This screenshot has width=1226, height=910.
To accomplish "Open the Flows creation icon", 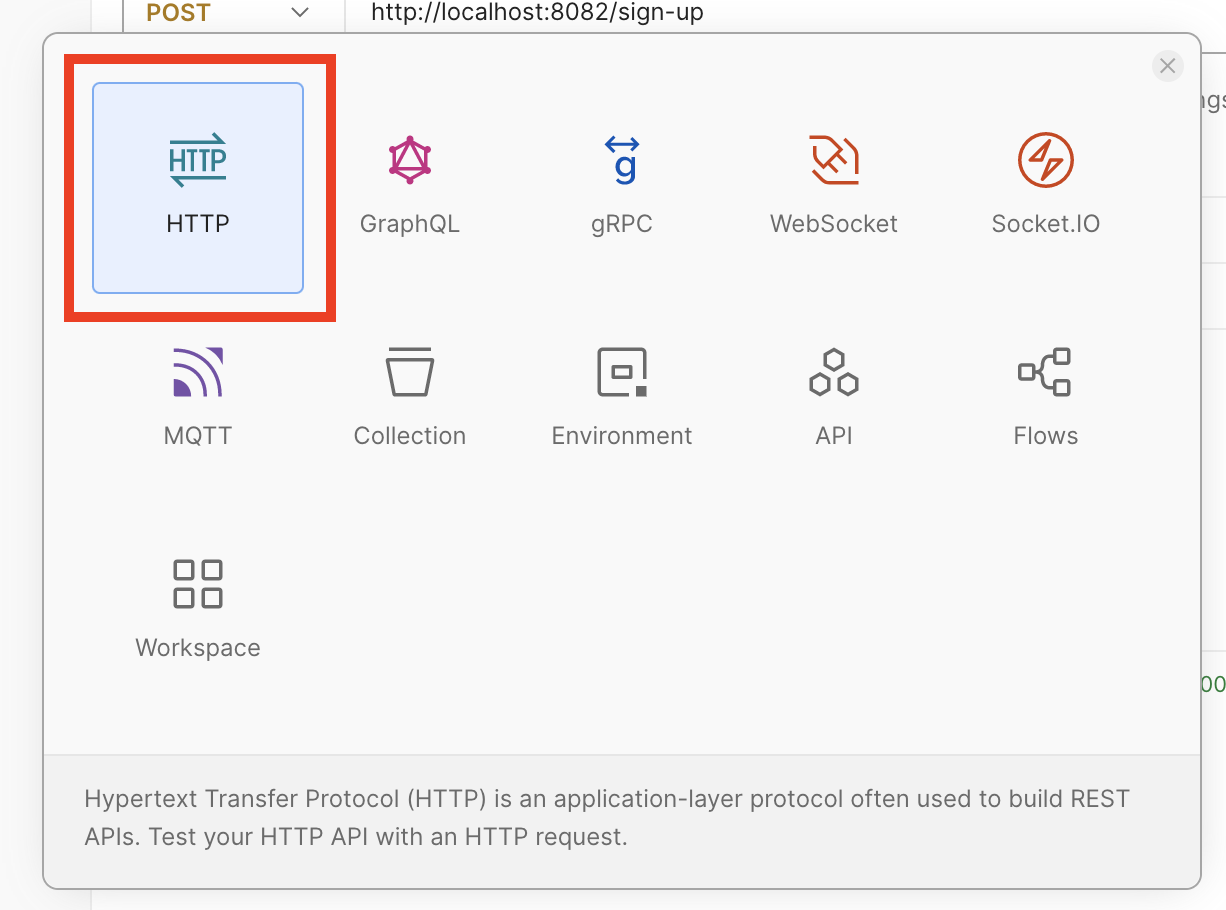I will (1046, 373).
